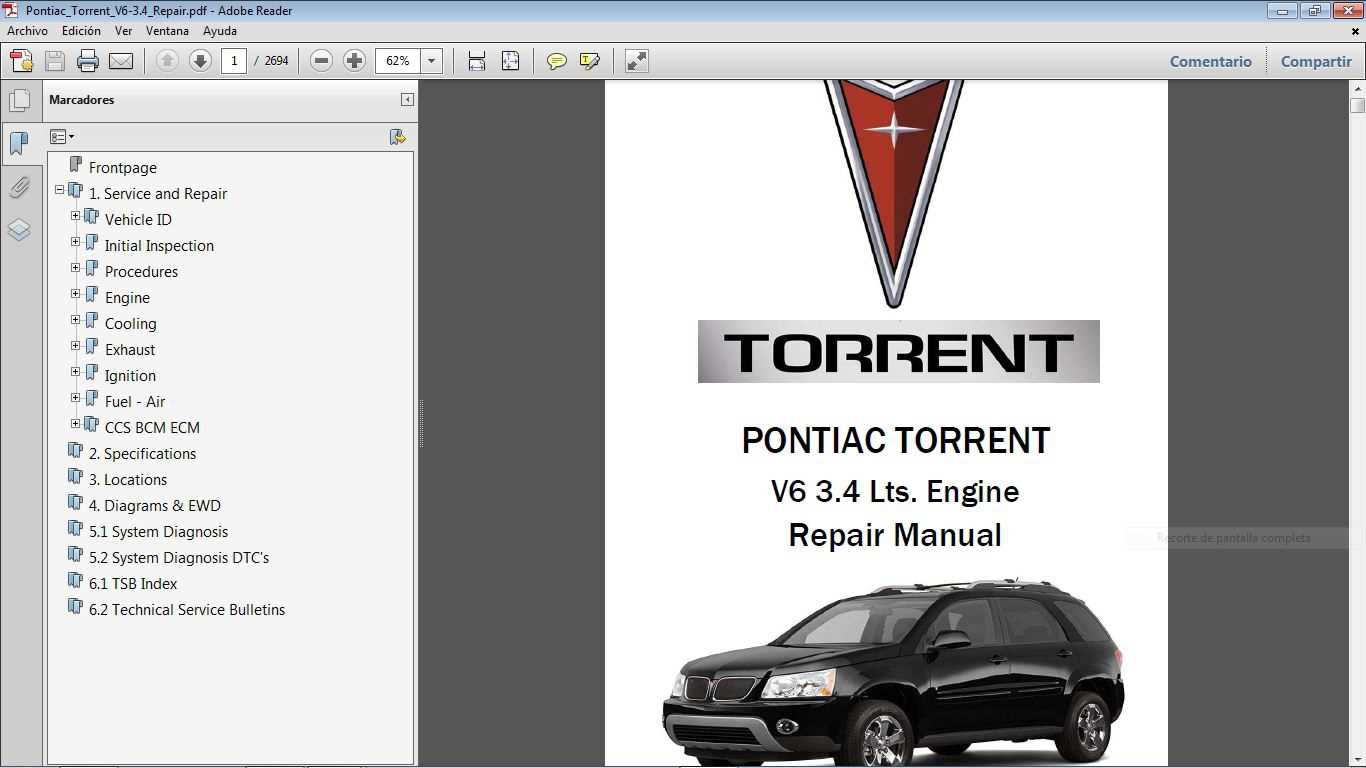Print the document using printer icon
This screenshot has height=768, width=1366.
click(x=88, y=61)
